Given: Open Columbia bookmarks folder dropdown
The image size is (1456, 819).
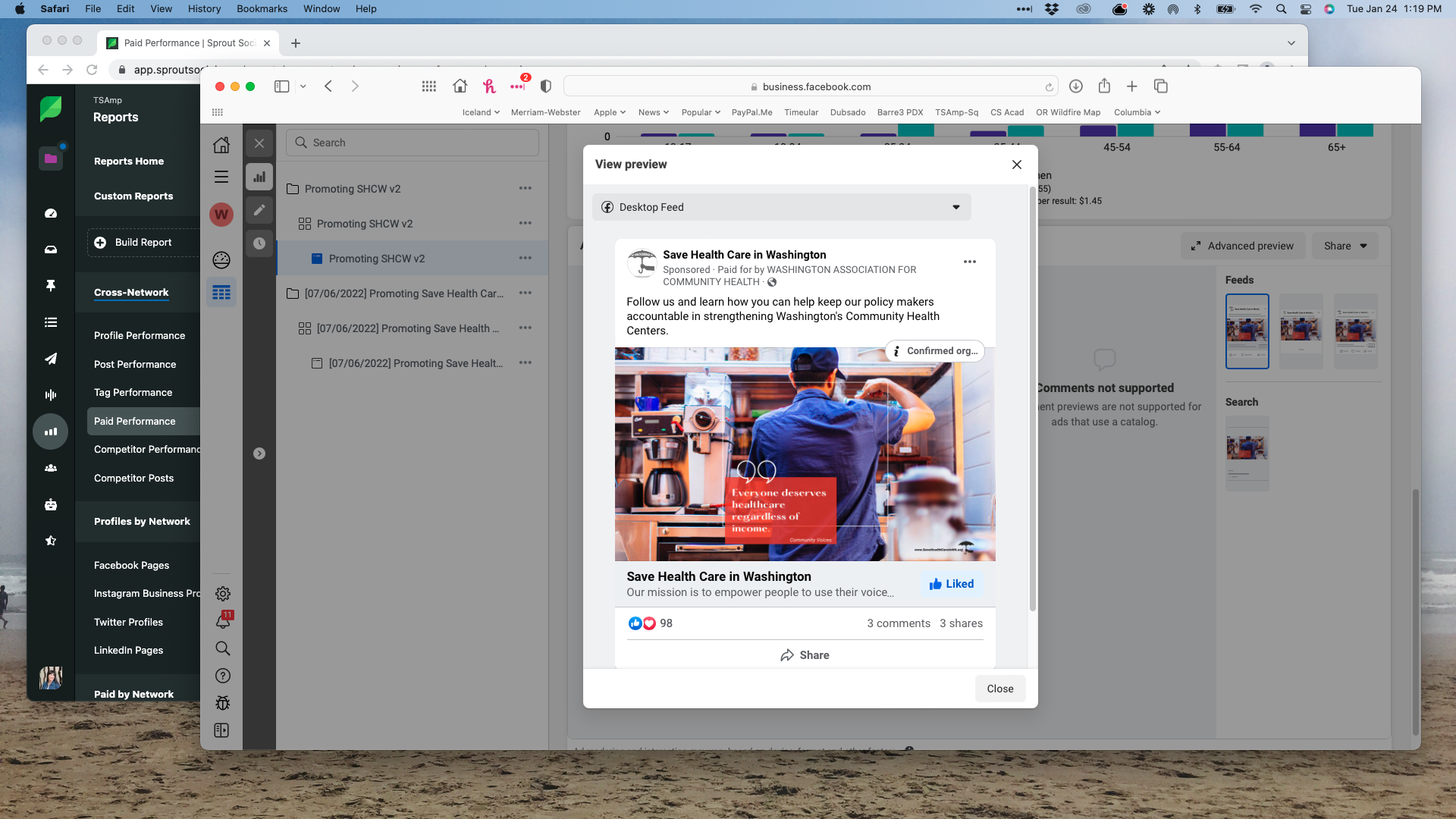Looking at the screenshot, I should [1137, 112].
